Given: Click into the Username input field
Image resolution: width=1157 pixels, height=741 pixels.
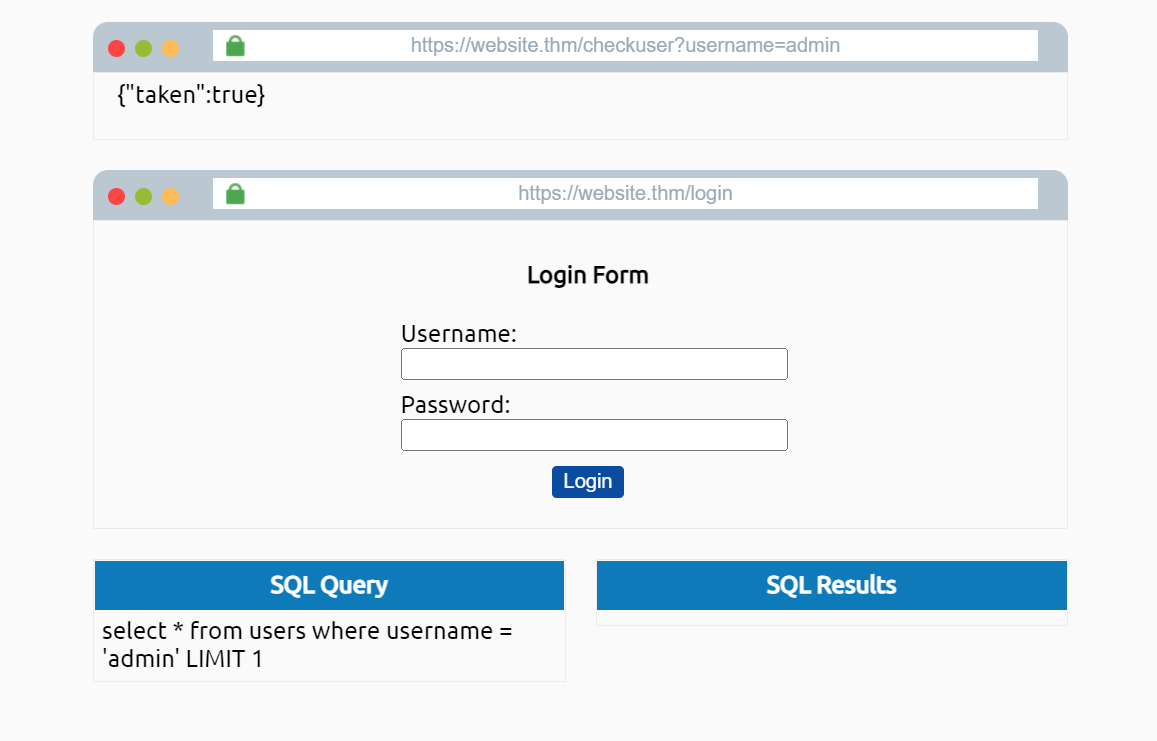Looking at the screenshot, I should (594, 364).
